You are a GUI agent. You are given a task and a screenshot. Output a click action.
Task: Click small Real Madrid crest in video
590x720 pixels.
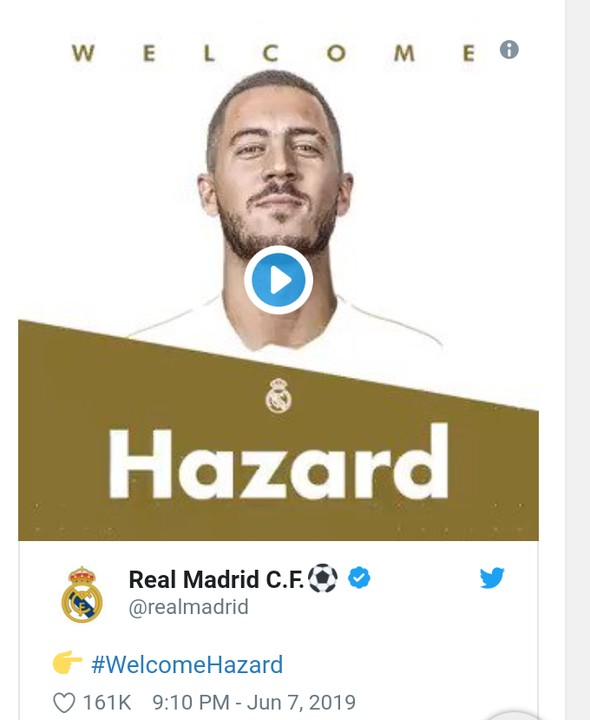pos(278,395)
